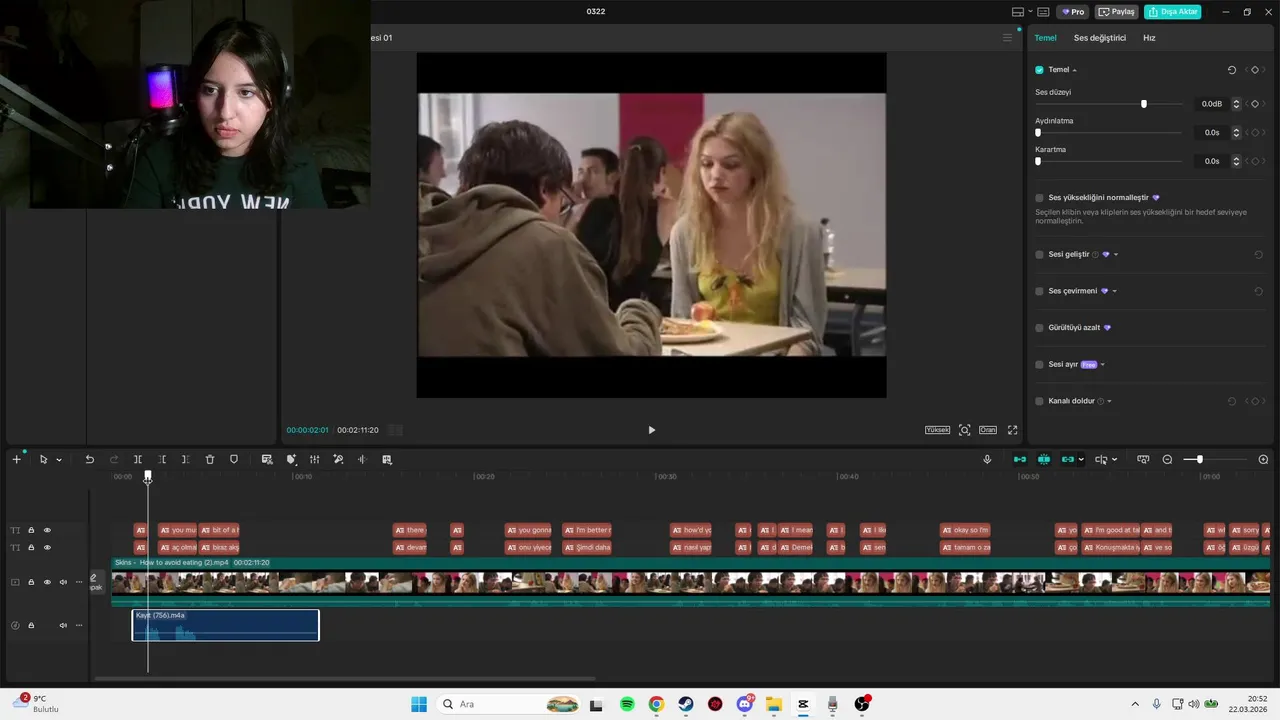Open the layout dropdown in title bar
Viewport: 1280px width, 720px height.
tap(1031, 12)
